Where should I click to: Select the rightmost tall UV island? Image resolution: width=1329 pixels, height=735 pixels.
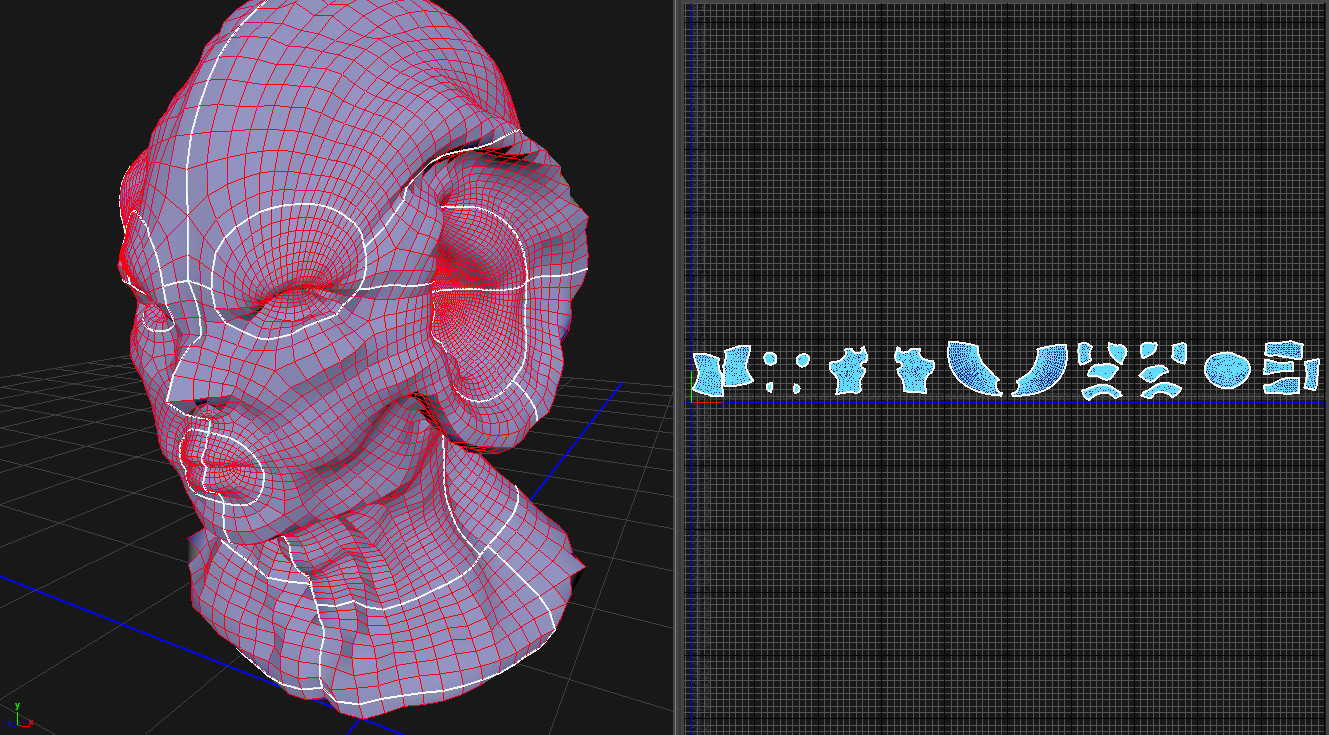[x=1310, y=375]
